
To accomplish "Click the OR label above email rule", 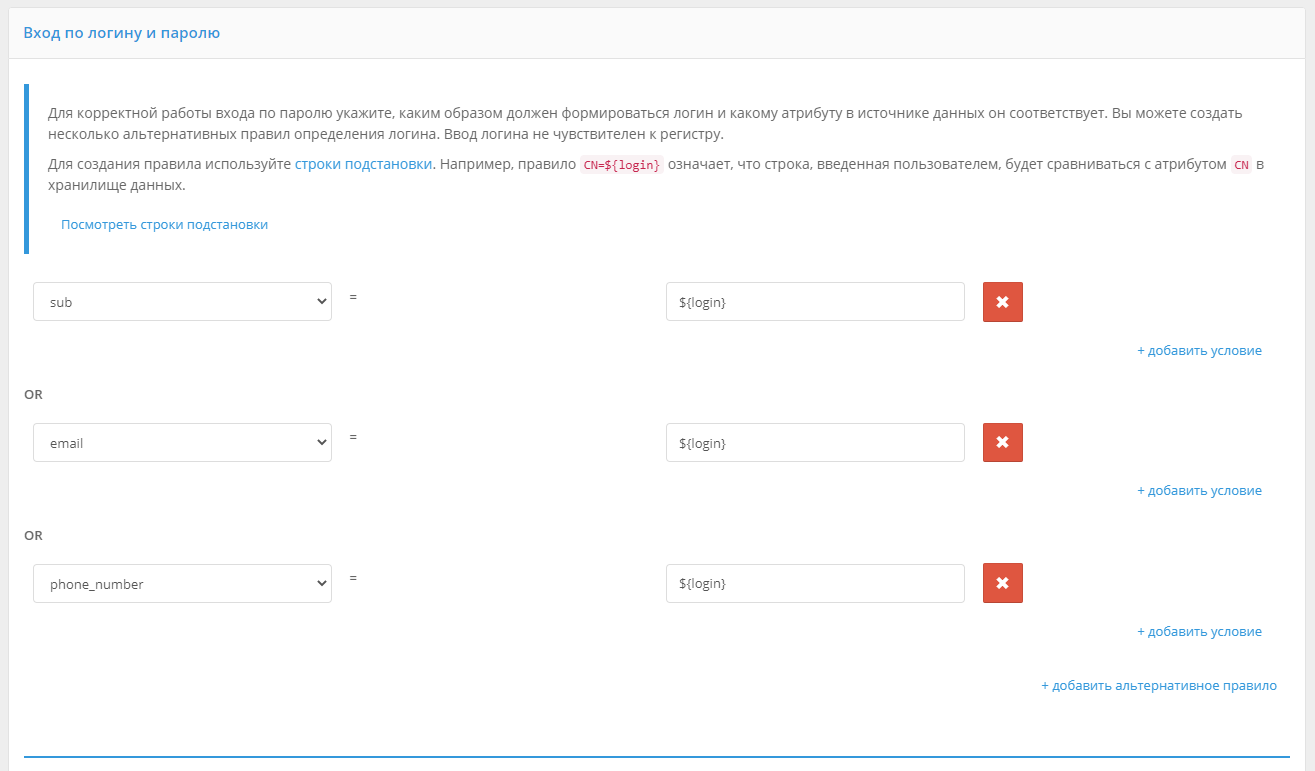I will [x=33, y=395].
